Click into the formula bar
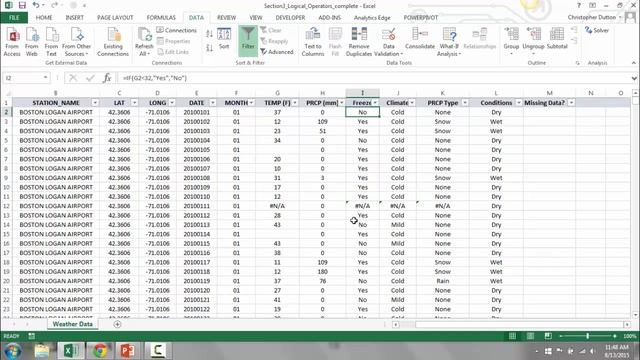The width and height of the screenshot is (640, 360). click(x=373, y=78)
